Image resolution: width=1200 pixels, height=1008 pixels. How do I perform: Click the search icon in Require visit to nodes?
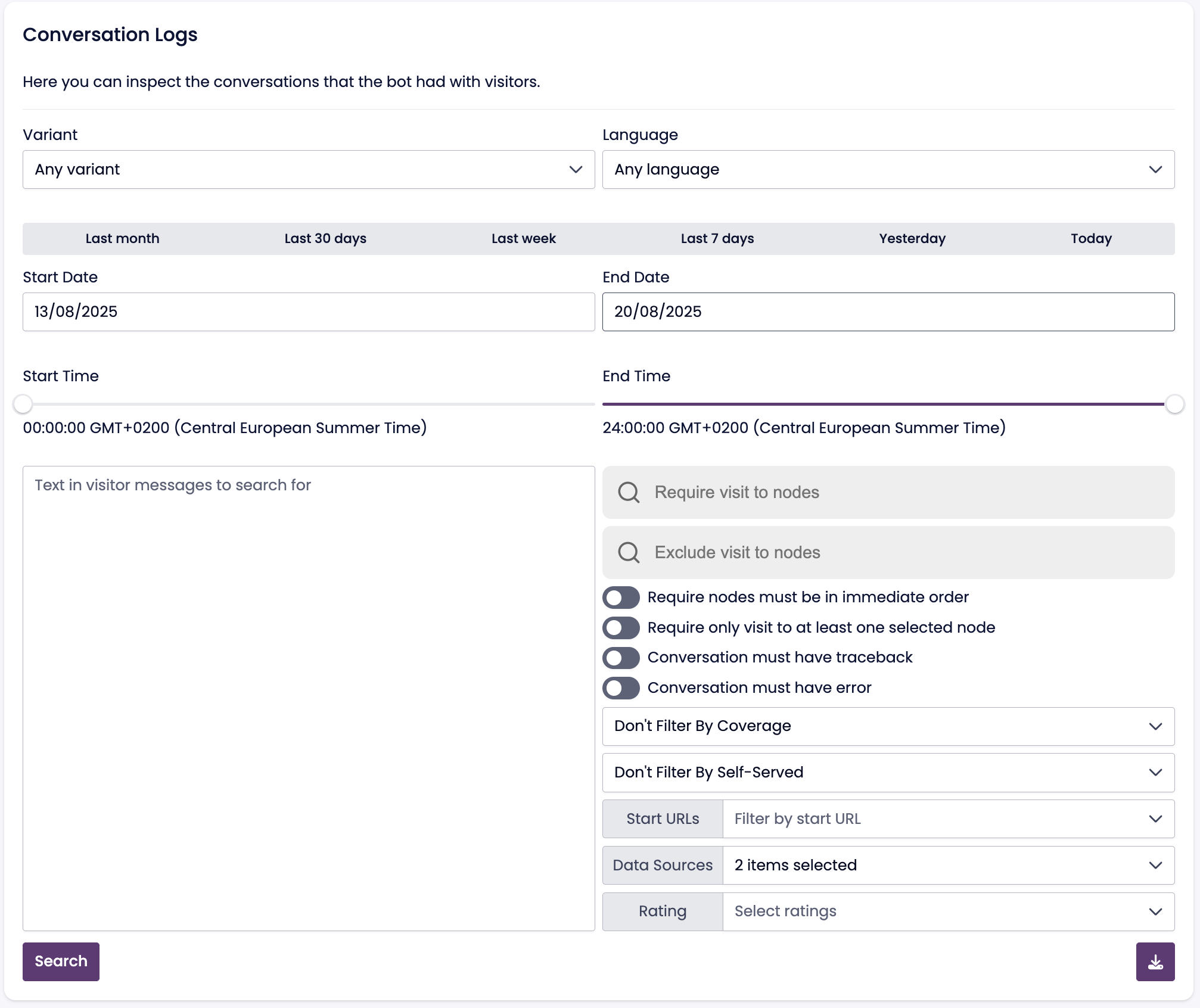pyautogui.click(x=629, y=493)
